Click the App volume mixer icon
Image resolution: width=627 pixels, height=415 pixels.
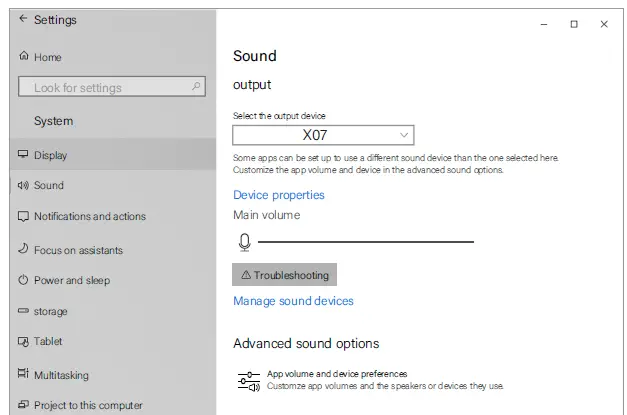tap(248, 380)
